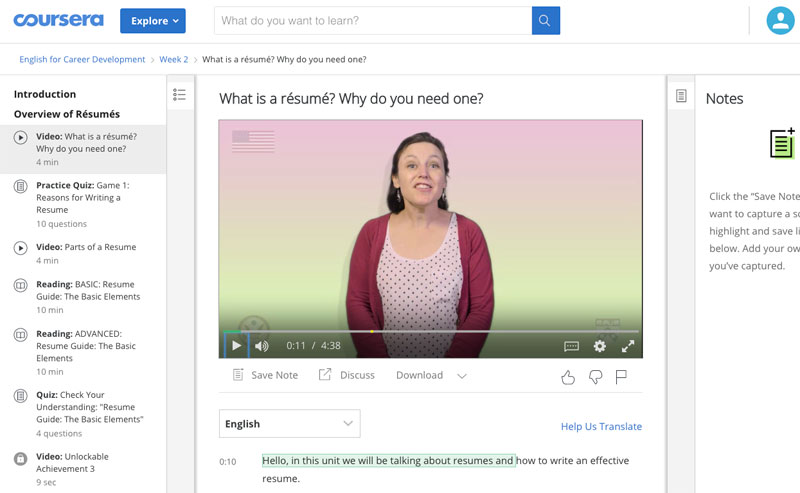Toggle the Notes panel icon

[681, 96]
